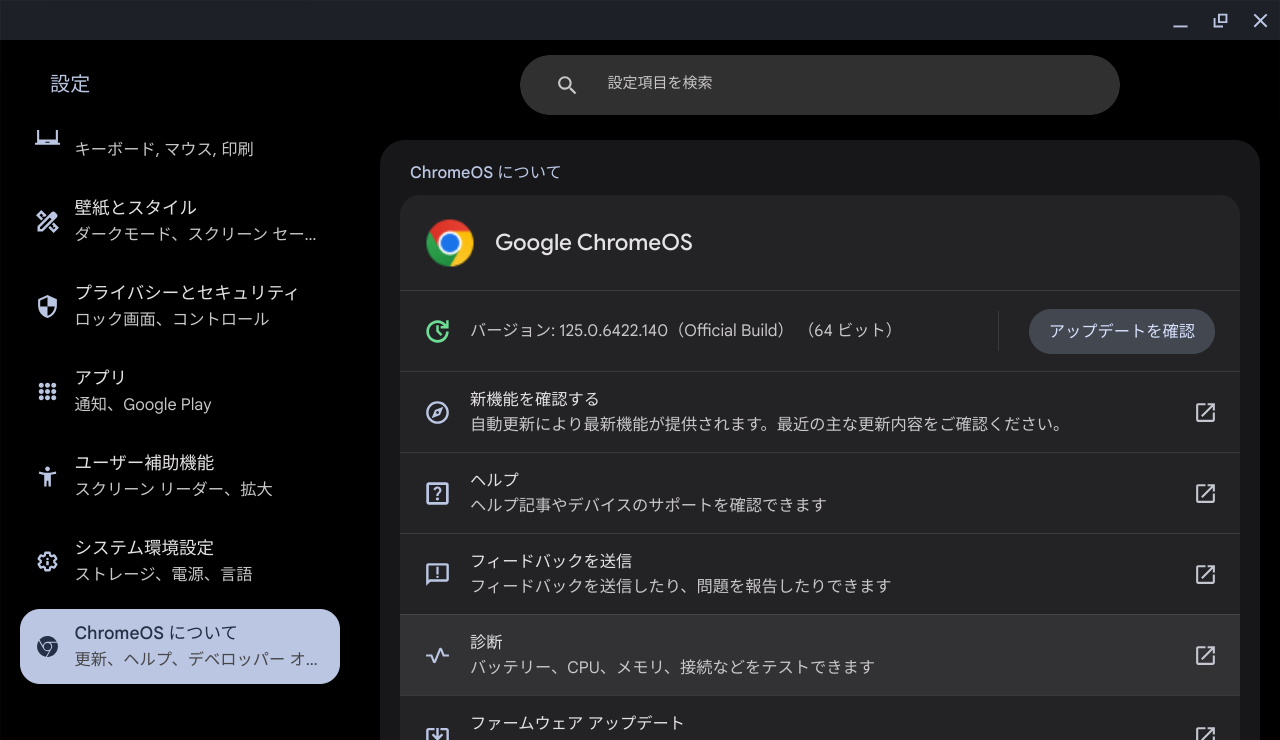
Task: Open the ヘルプ external link
Action: click(1205, 493)
